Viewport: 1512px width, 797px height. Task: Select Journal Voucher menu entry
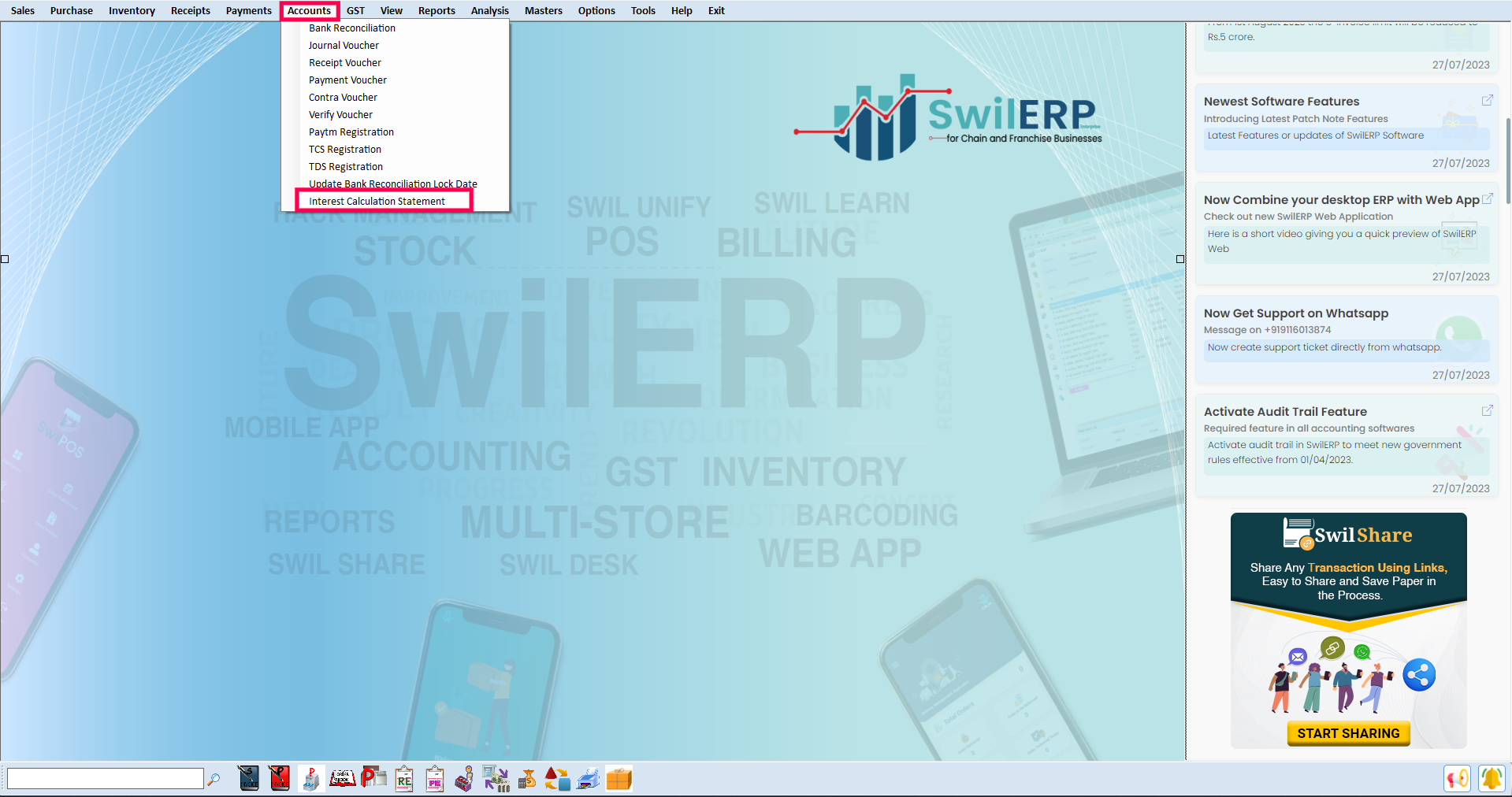pyautogui.click(x=396, y=45)
